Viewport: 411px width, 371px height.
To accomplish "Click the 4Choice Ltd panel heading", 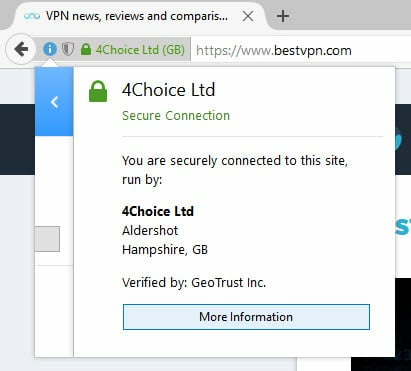I will point(169,90).
